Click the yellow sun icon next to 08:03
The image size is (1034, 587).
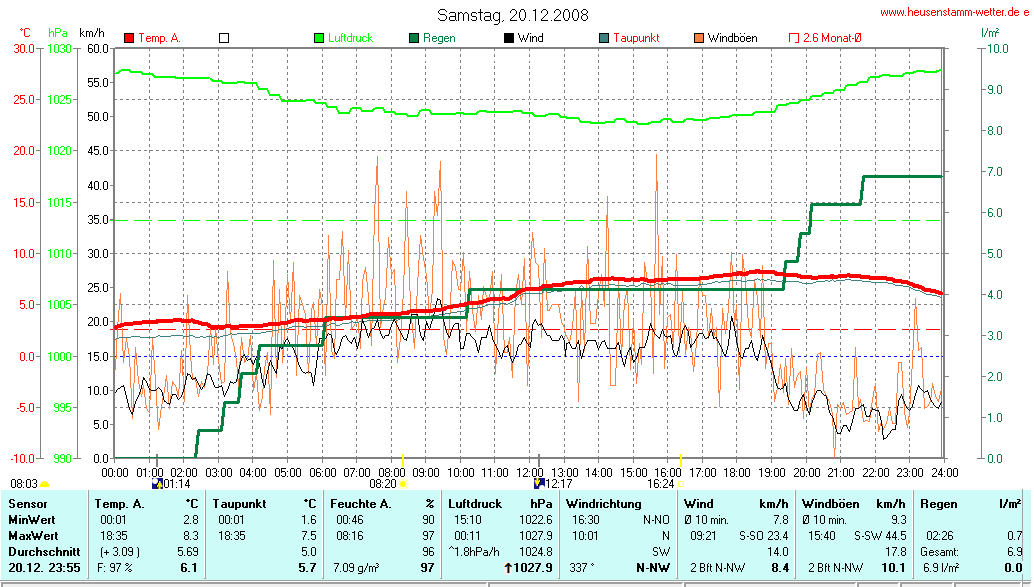click(45, 483)
